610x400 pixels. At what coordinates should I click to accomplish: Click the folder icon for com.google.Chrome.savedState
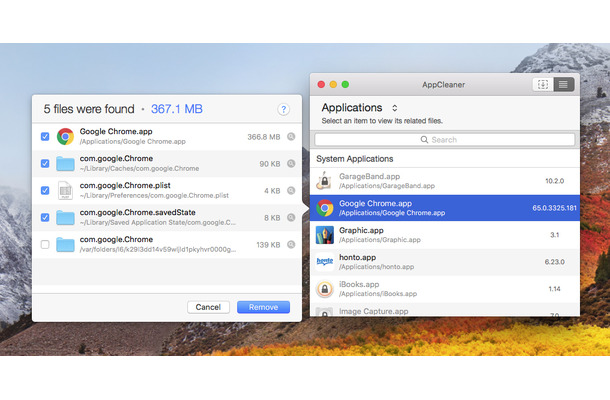(x=65, y=218)
